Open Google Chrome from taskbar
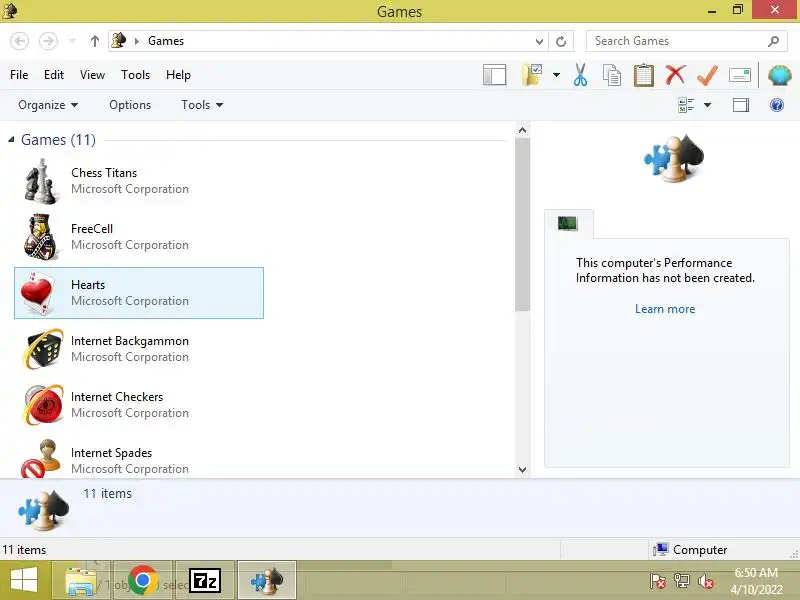This screenshot has height=600, width=800. [143, 580]
